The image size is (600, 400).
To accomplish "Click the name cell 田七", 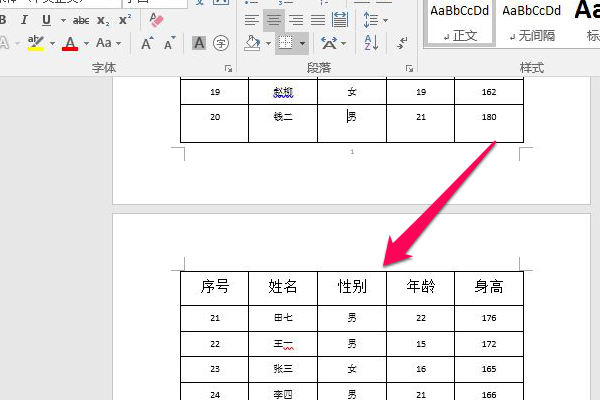I will tap(283, 318).
